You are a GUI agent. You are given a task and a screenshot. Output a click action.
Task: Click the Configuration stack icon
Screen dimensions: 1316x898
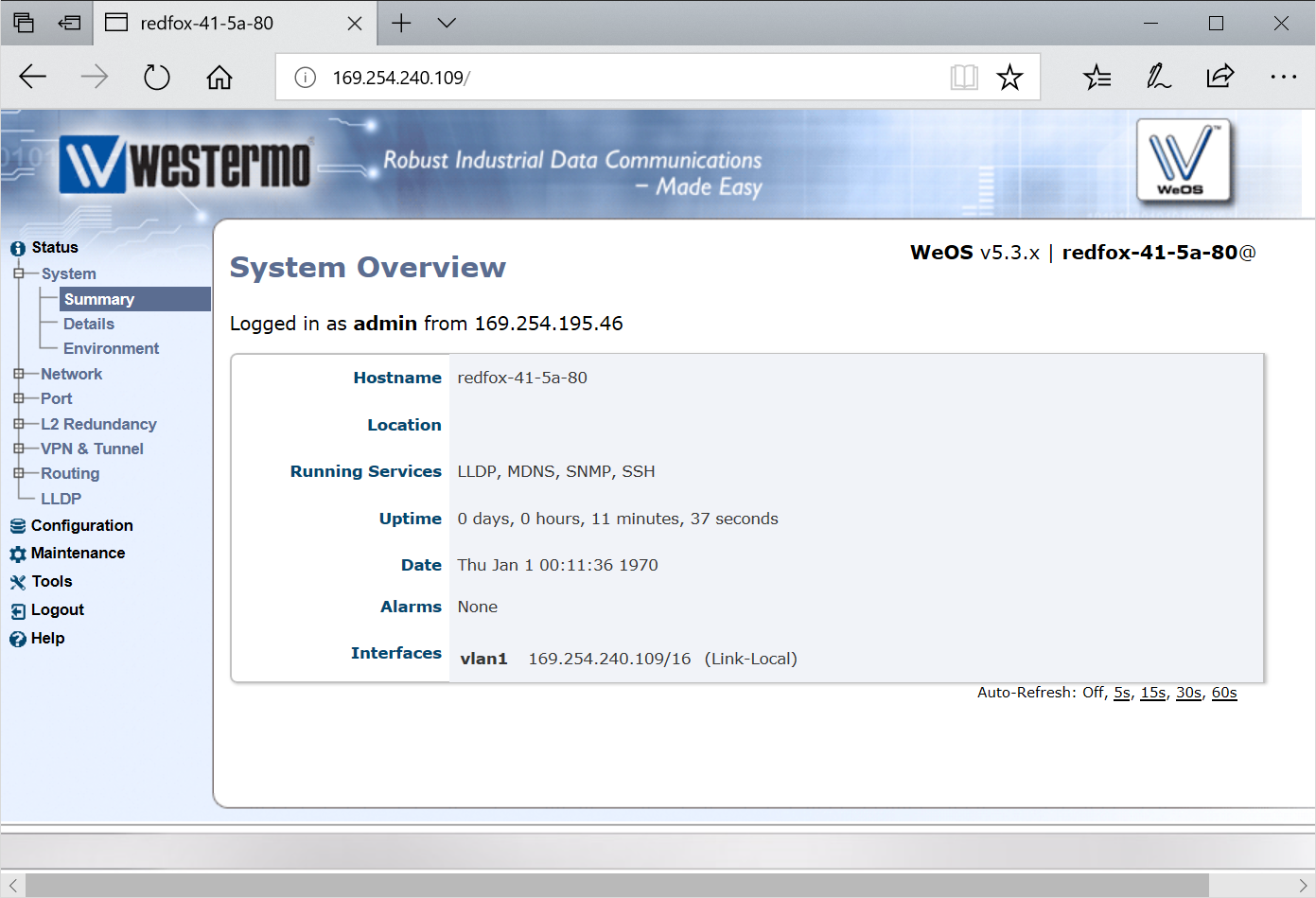(x=18, y=526)
